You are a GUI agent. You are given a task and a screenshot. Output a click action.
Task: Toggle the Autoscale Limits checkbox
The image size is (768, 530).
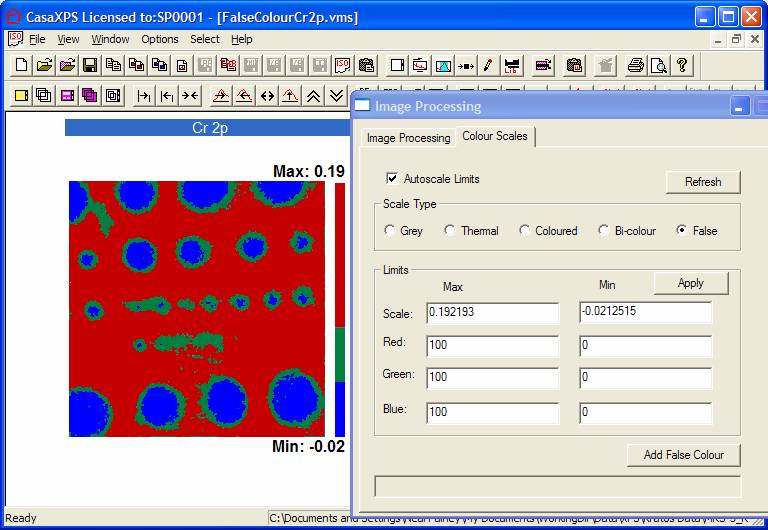pyautogui.click(x=392, y=179)
